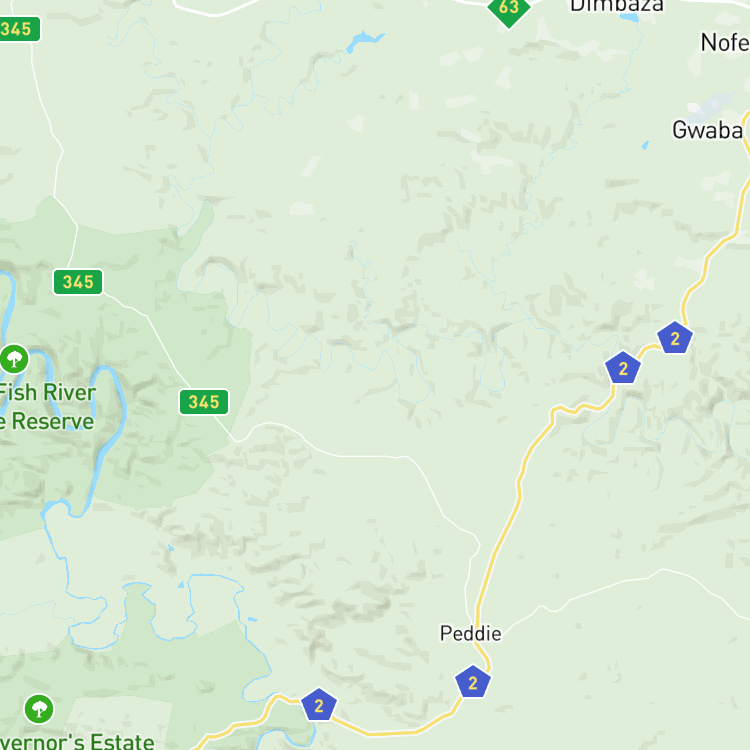Tap the blue lake west of route 63
The width and height of the screenshot is (750, 750).
point(364,41)
